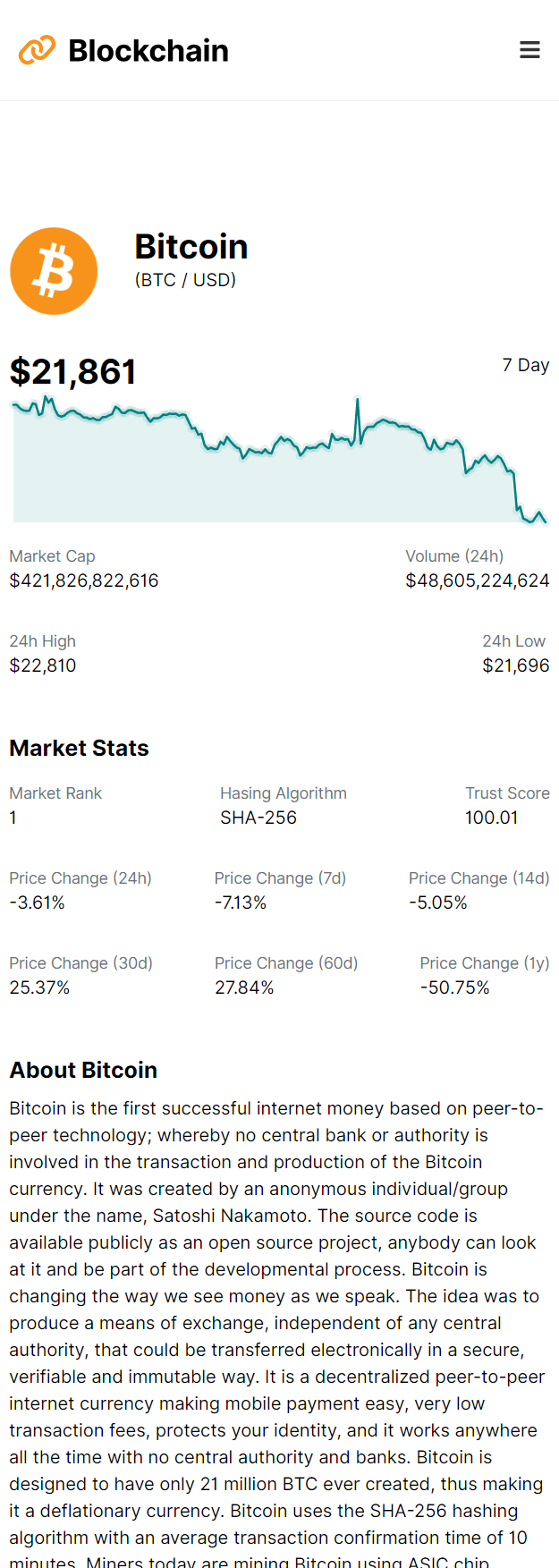559x1568 pixels.
Task: Click the $21,861 current price
Action: (x=73, y=372)
